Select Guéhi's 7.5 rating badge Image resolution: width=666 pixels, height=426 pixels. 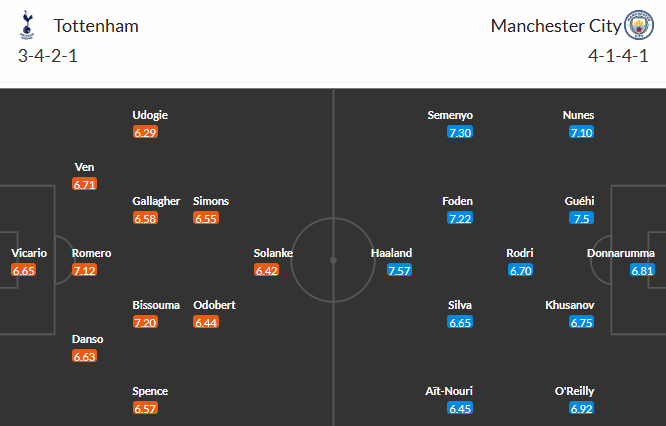(581, 218)
